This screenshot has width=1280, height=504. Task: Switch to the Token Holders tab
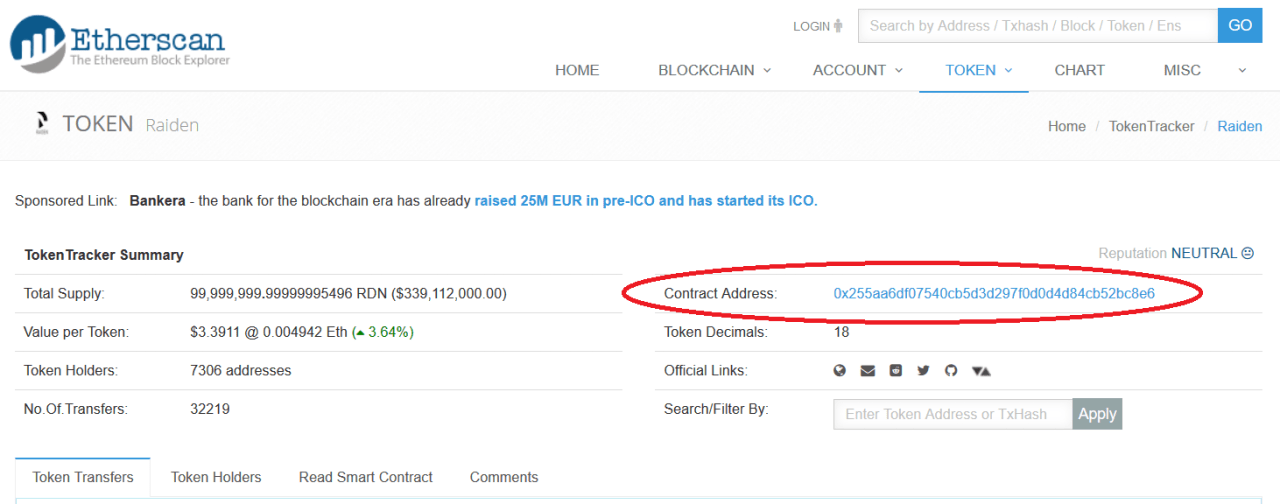tap(216, 477)
